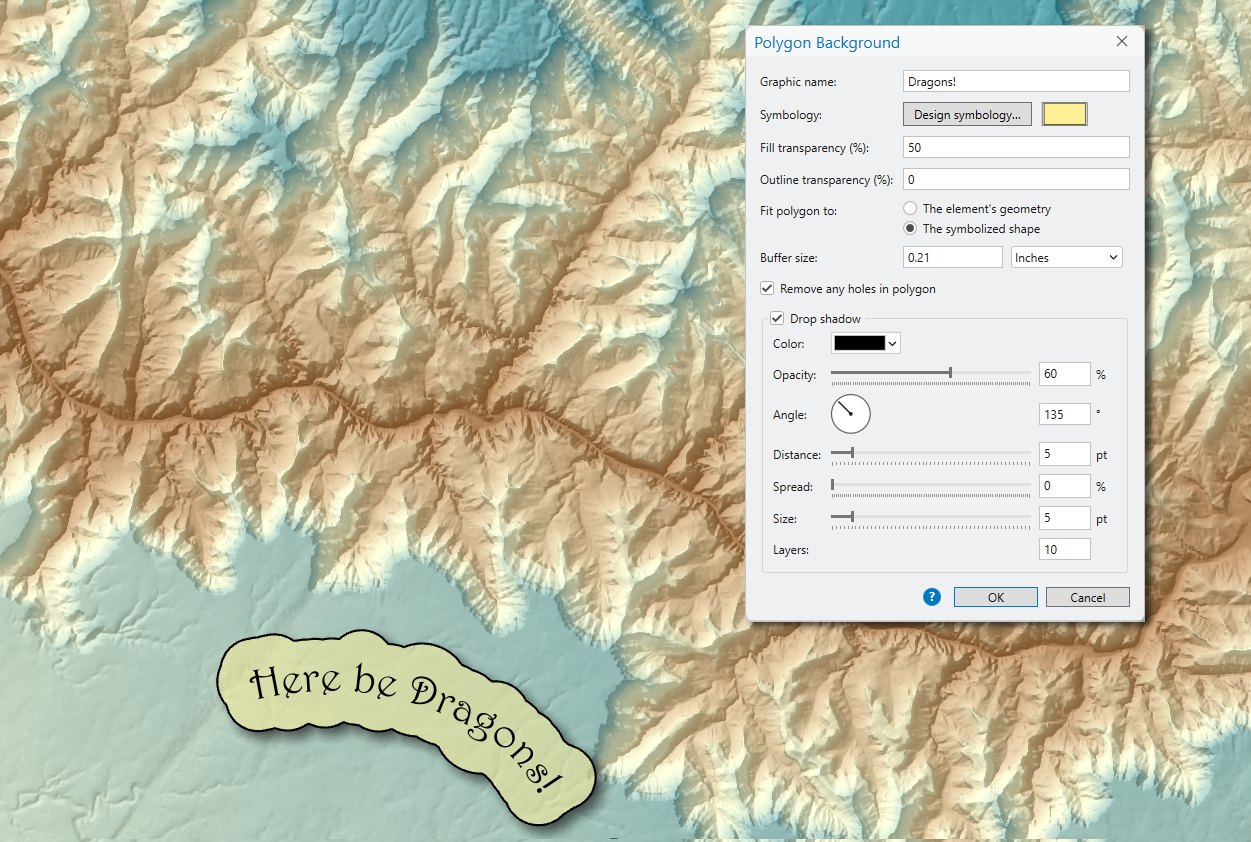Select The element's geometry radio option
Image resolution: width=1251 pixels, height=842 pixels.
(x=910, y=209)
